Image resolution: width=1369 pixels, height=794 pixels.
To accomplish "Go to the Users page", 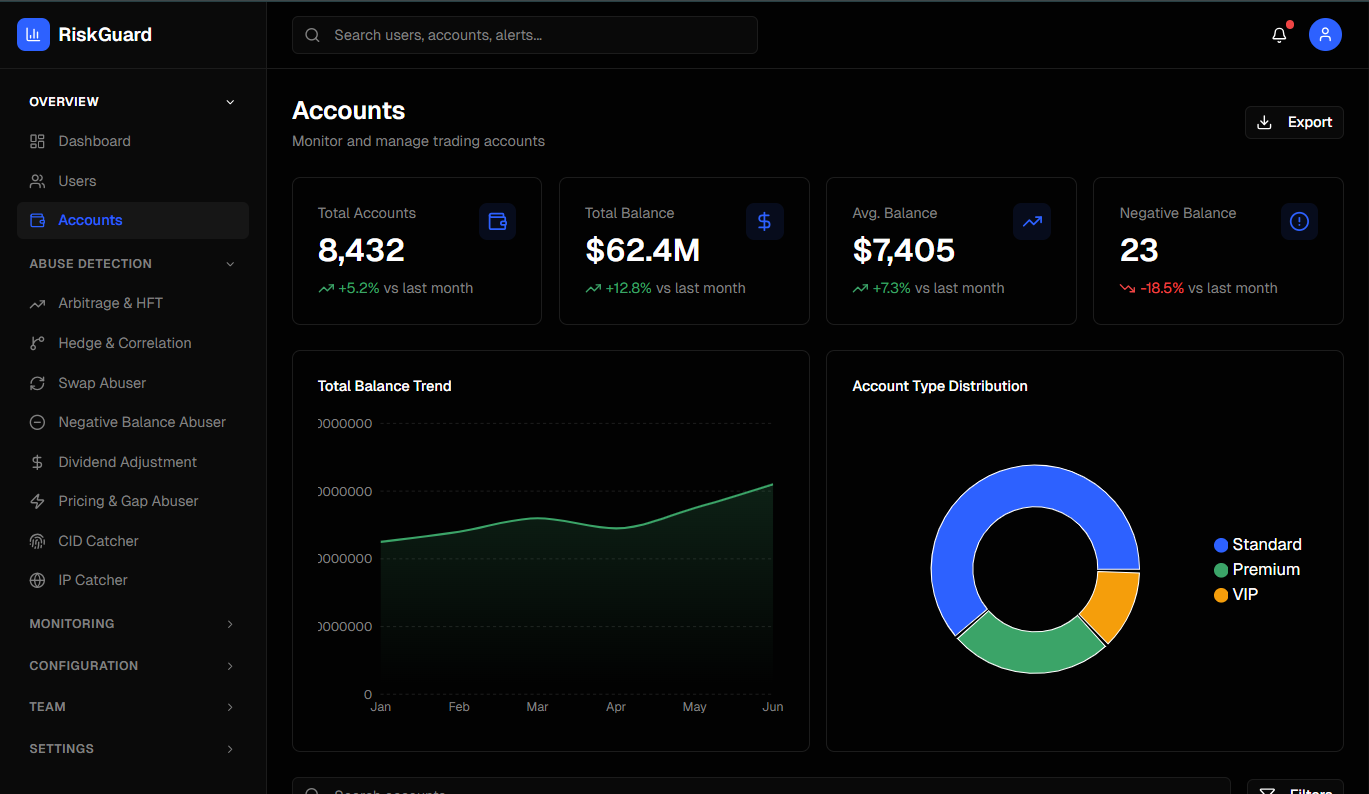I will click(x=133, y=181).
